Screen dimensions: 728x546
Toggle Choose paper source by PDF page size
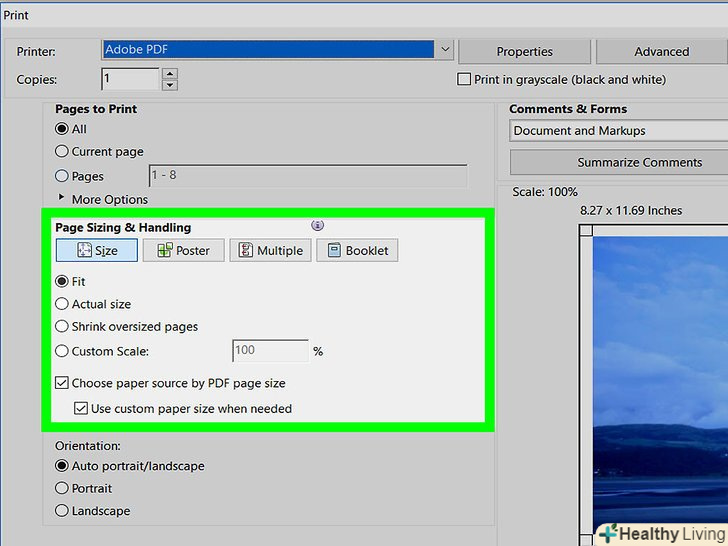click(x=62, y=383)
